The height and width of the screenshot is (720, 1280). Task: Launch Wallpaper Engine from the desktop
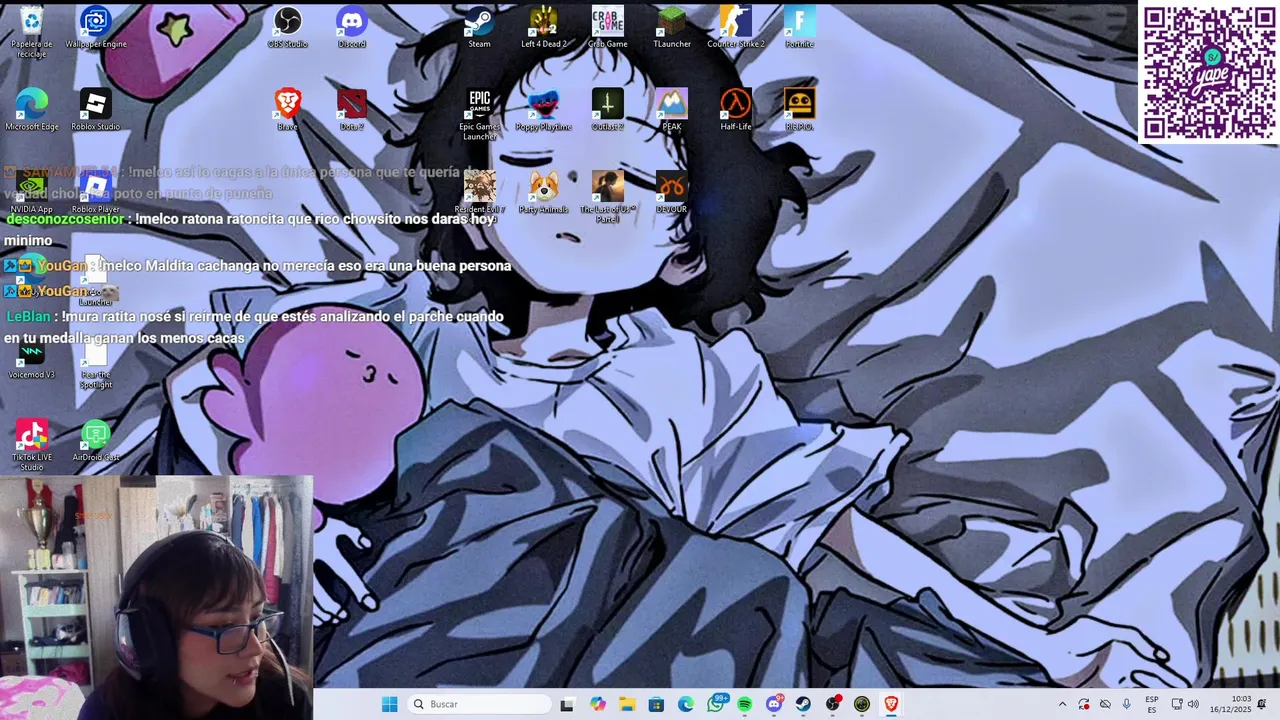pyautogui.click(x=96, y=27)
